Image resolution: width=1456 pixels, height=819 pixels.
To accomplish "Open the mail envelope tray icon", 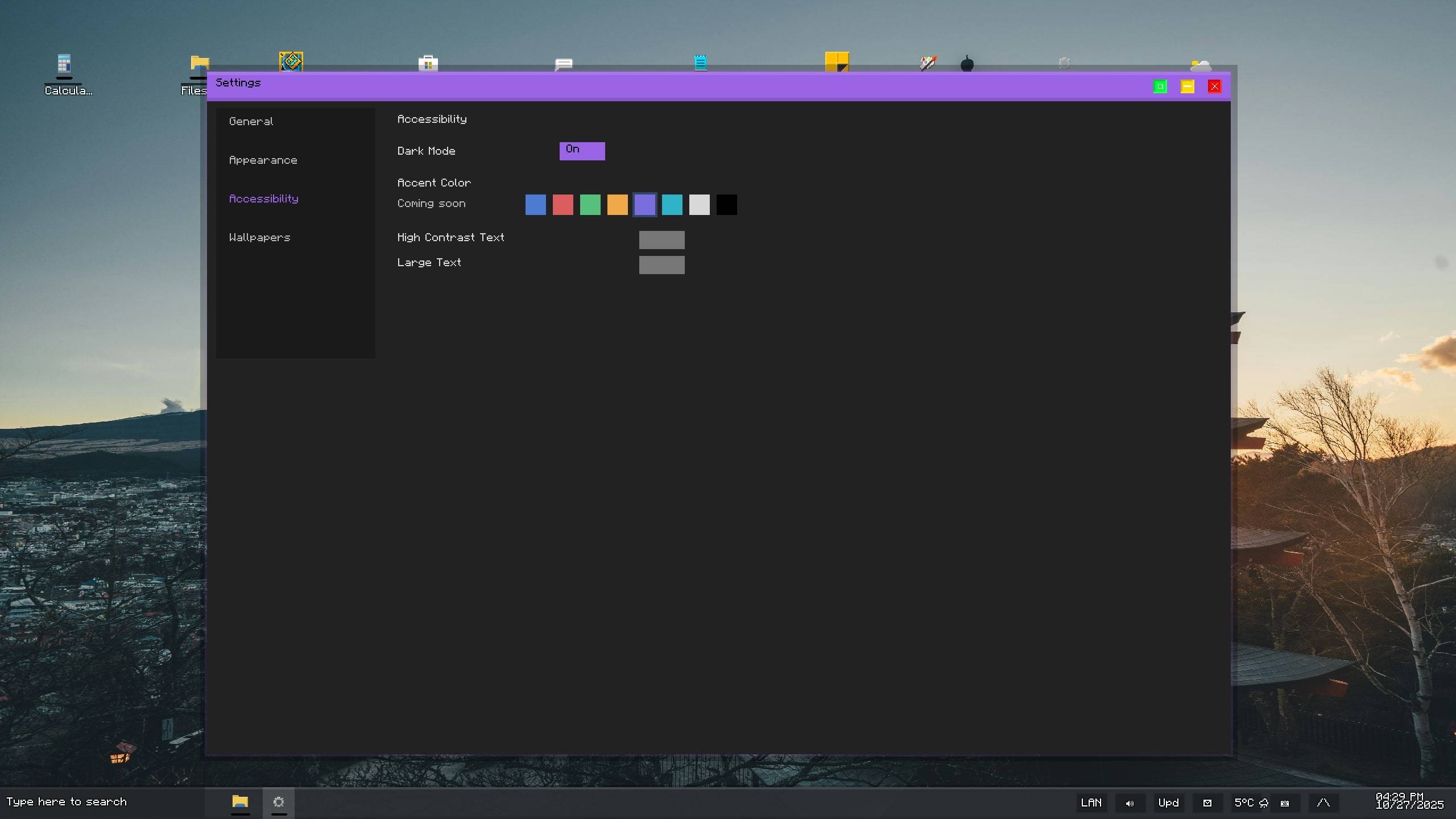I will pos(1207,803).
